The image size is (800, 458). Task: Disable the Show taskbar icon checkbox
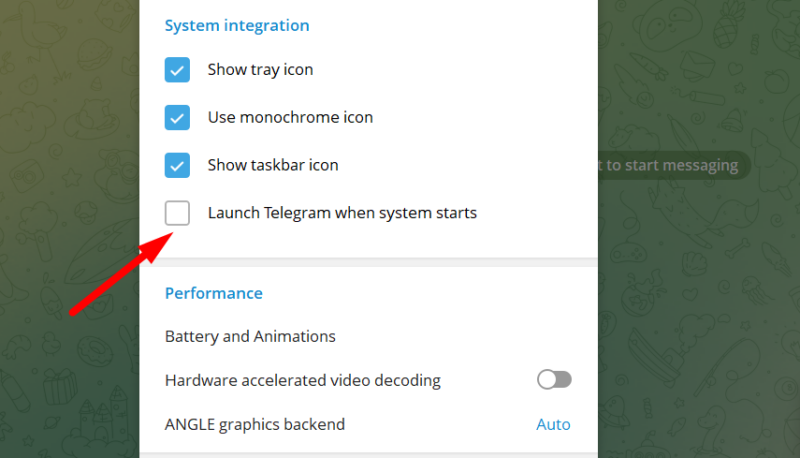[x=177, y=165]
